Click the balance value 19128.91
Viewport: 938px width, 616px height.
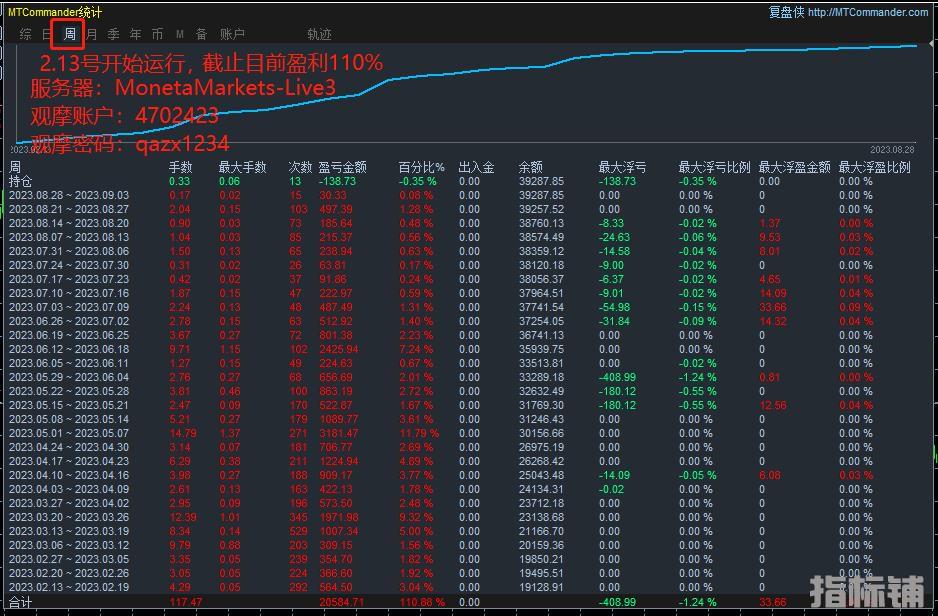[x=541, y=587]
